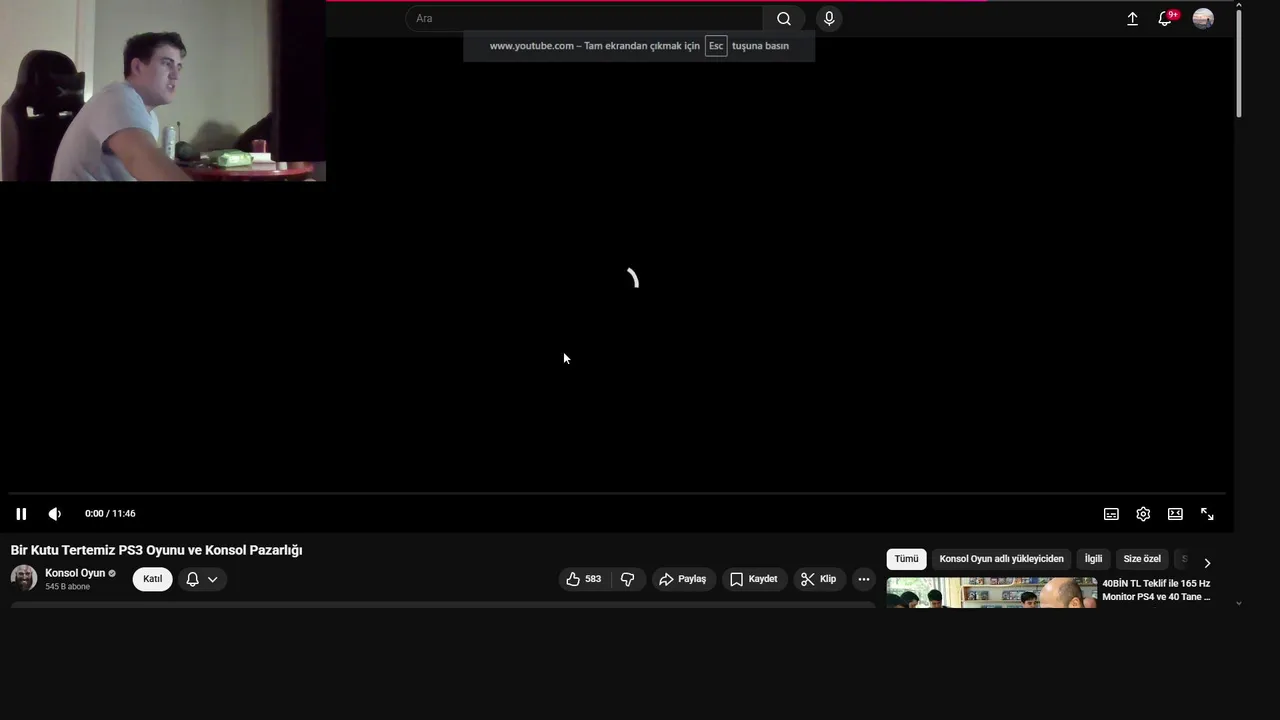Open the Konsol Oyun channel avatar
The image size is (1280, 720).
coord(24,578)
